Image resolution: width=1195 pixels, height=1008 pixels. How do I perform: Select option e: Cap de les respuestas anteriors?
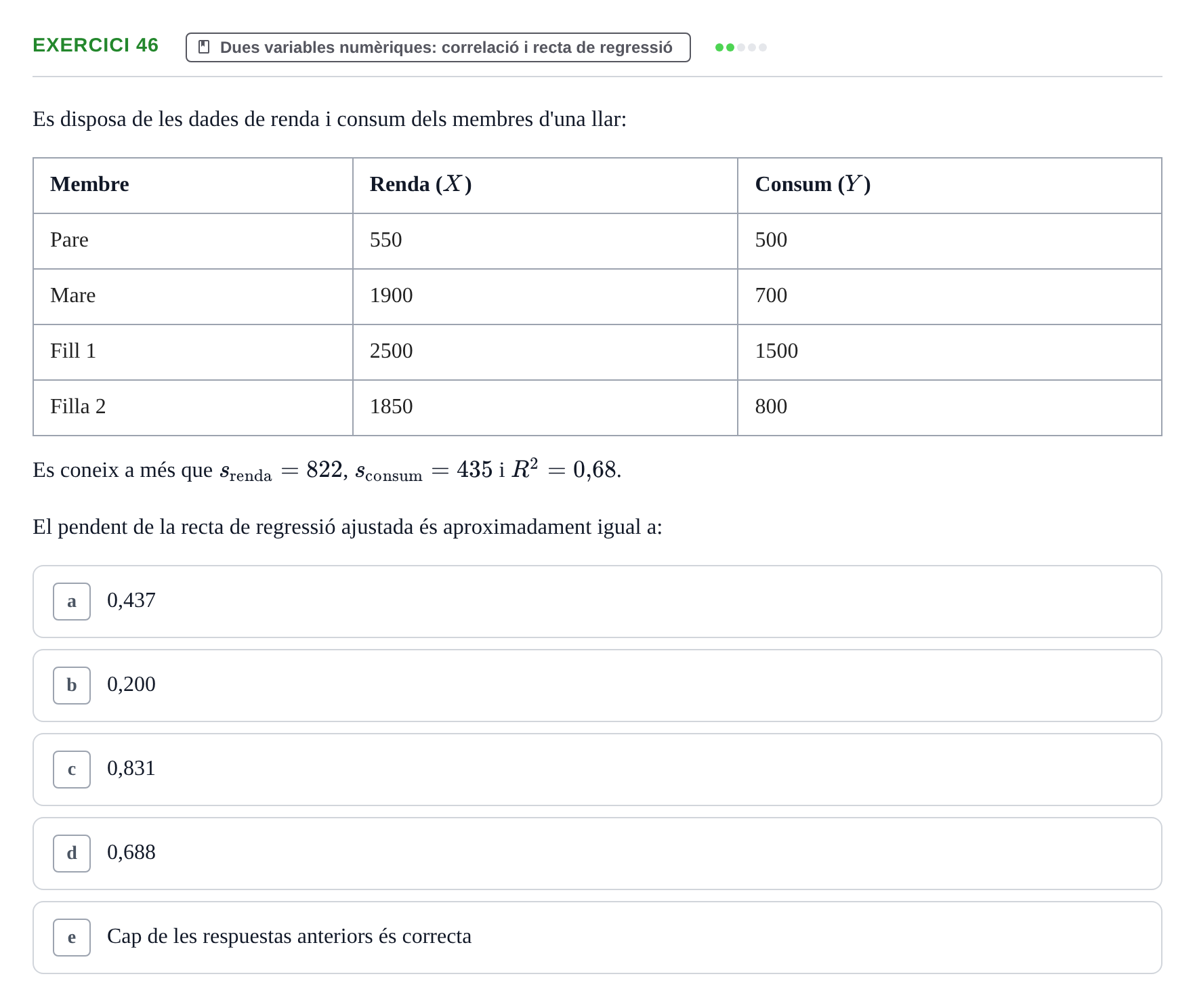tap(597, 938)
